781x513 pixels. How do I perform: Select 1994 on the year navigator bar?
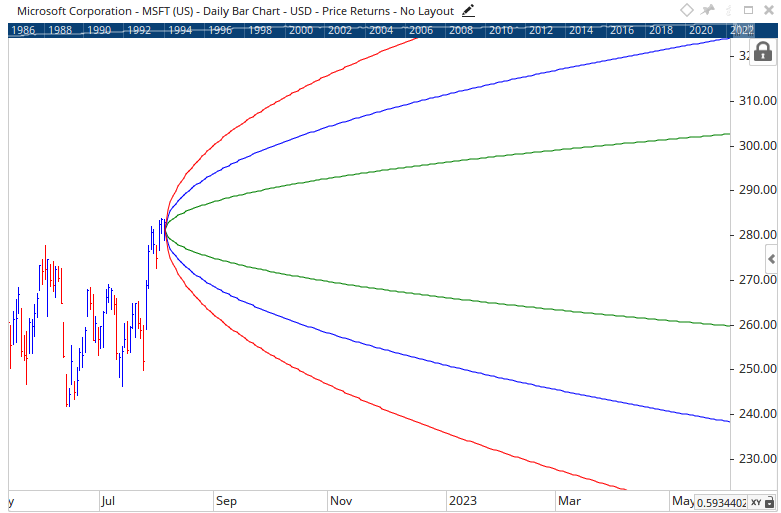[x=180, y=30]
